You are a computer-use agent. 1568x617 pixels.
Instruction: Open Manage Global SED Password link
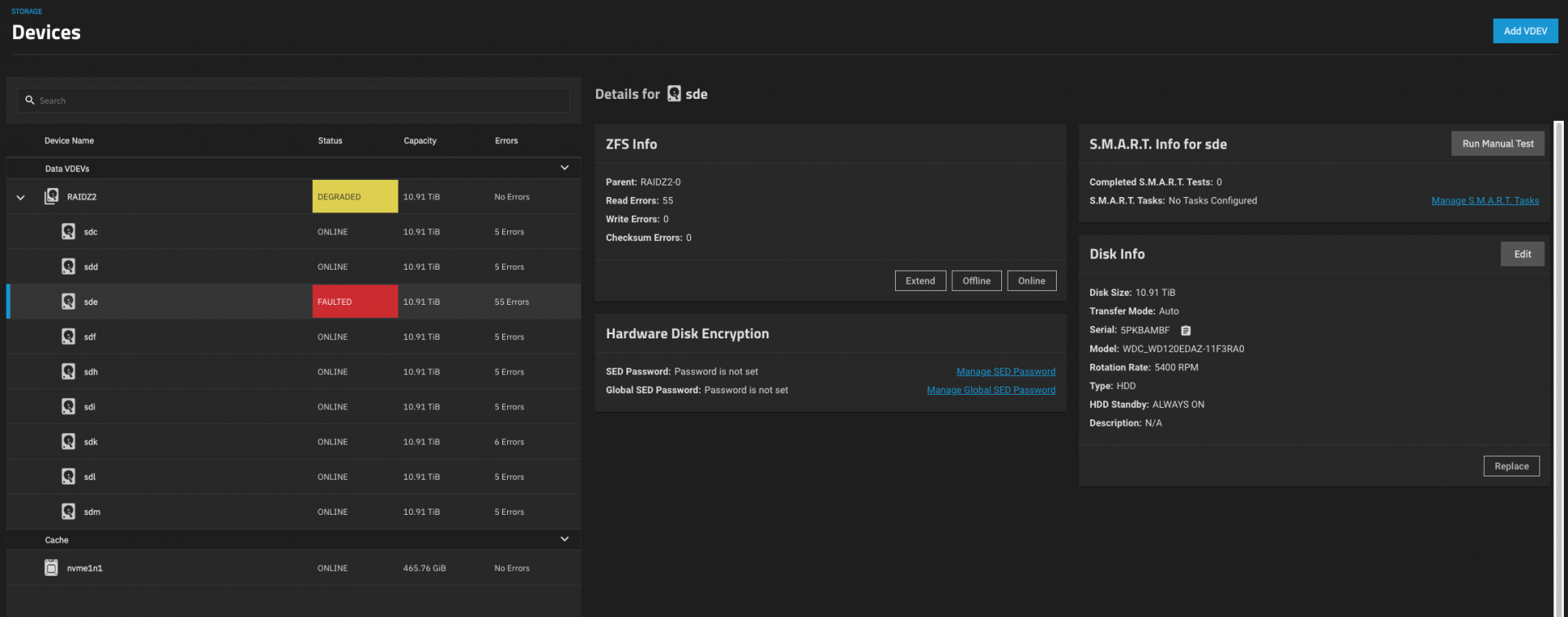point(991,391)
